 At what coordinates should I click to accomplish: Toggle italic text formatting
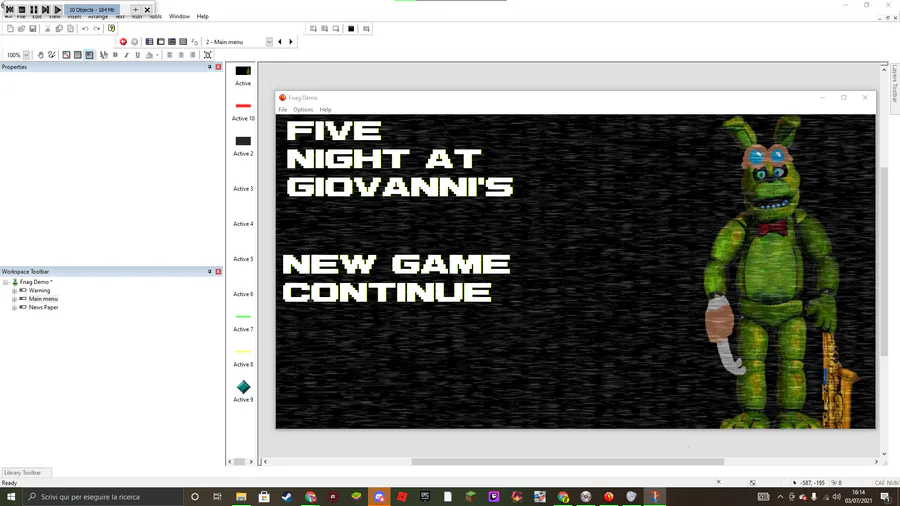(x=126, y=55)
